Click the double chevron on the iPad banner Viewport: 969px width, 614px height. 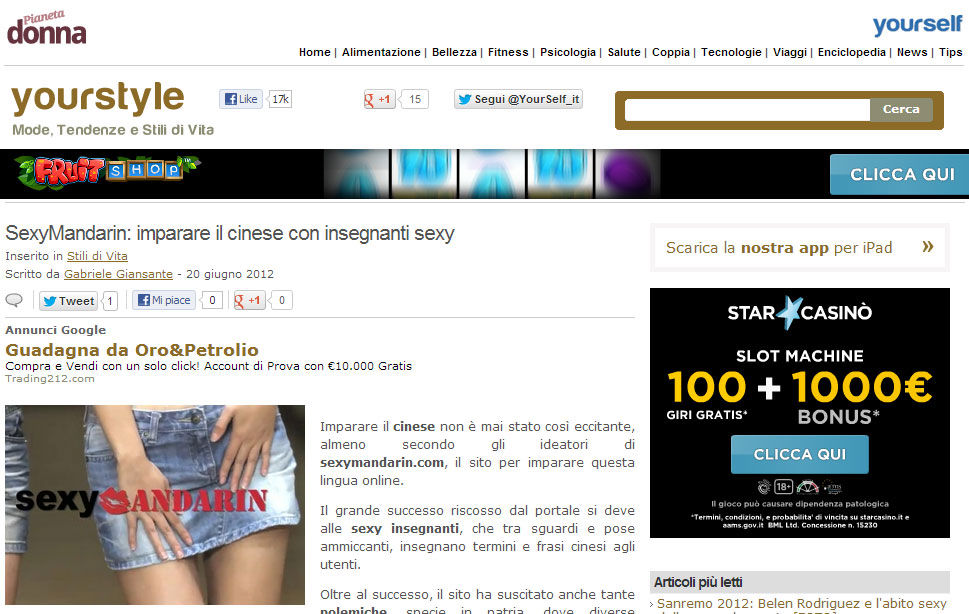928,246
